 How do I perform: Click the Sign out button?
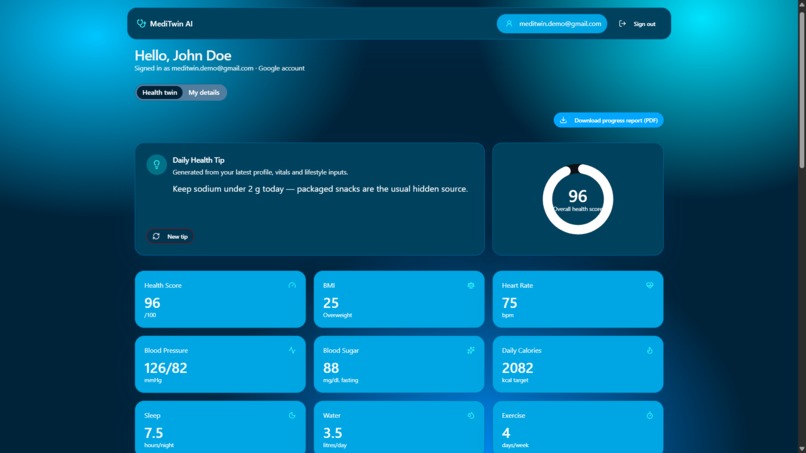pos(637,24)
